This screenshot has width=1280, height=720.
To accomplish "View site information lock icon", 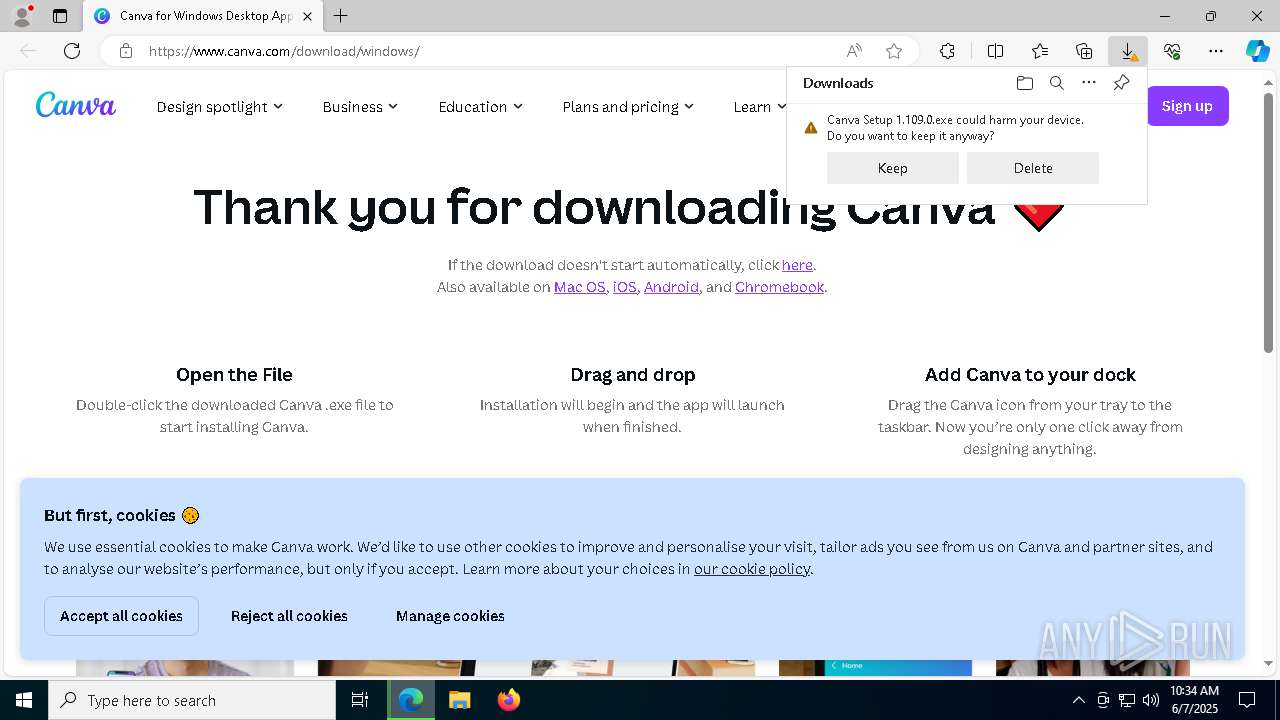I will tap(125, 51).
